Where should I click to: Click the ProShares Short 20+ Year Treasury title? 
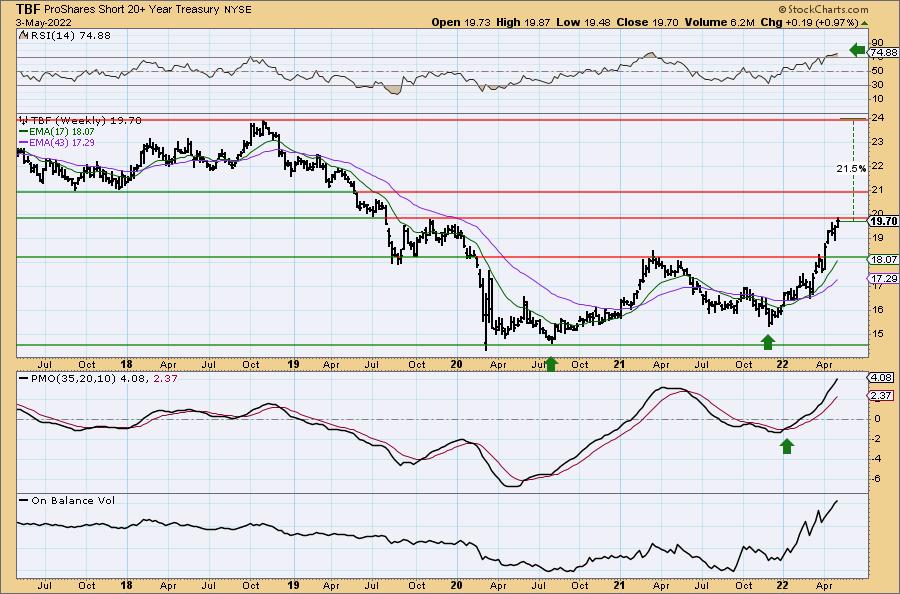tap(131, 9)
